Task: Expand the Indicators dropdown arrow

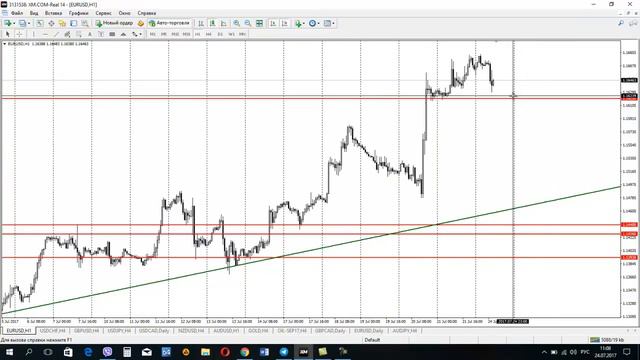Action: (304, 23)
